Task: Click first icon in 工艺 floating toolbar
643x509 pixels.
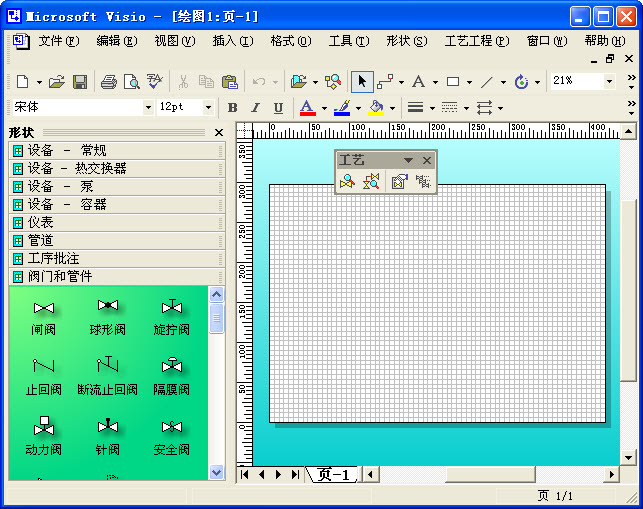Action: pyautogui.click(x=347, y=181)
